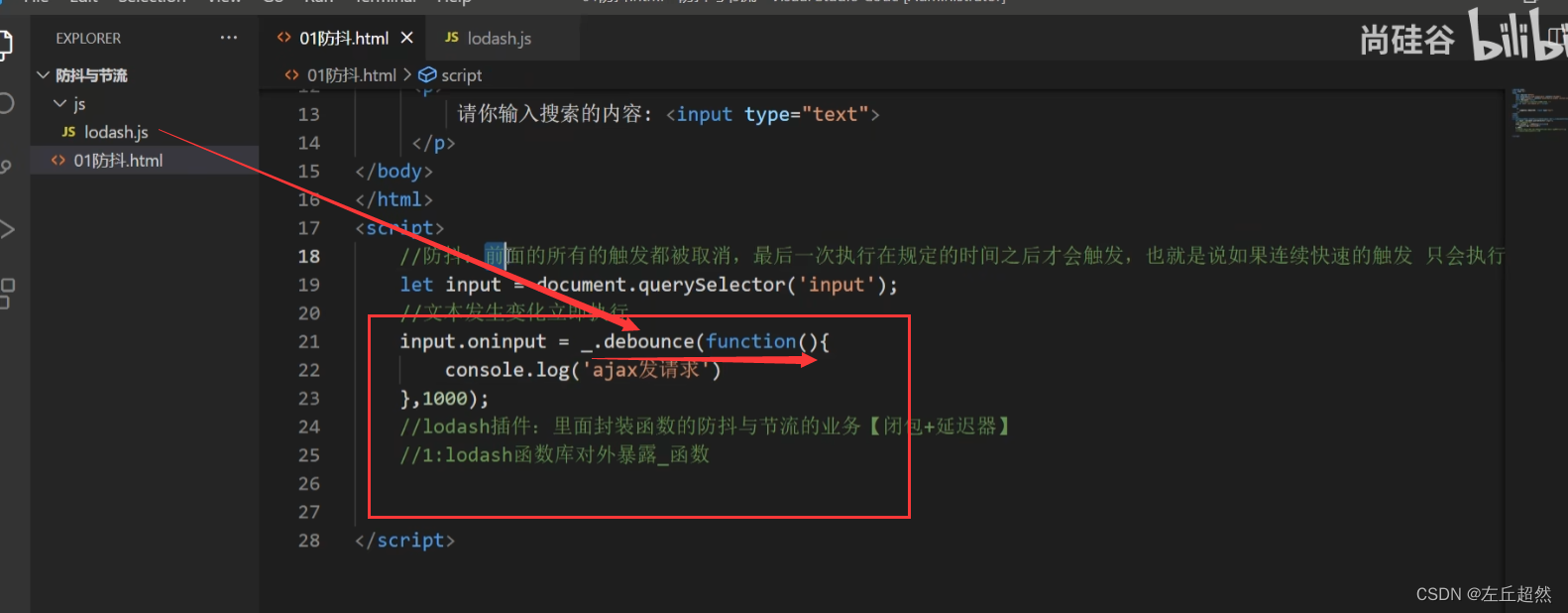Click the 01防抖.html breadcrumb item
1568x613 pixels.
(x=351, y=75)
